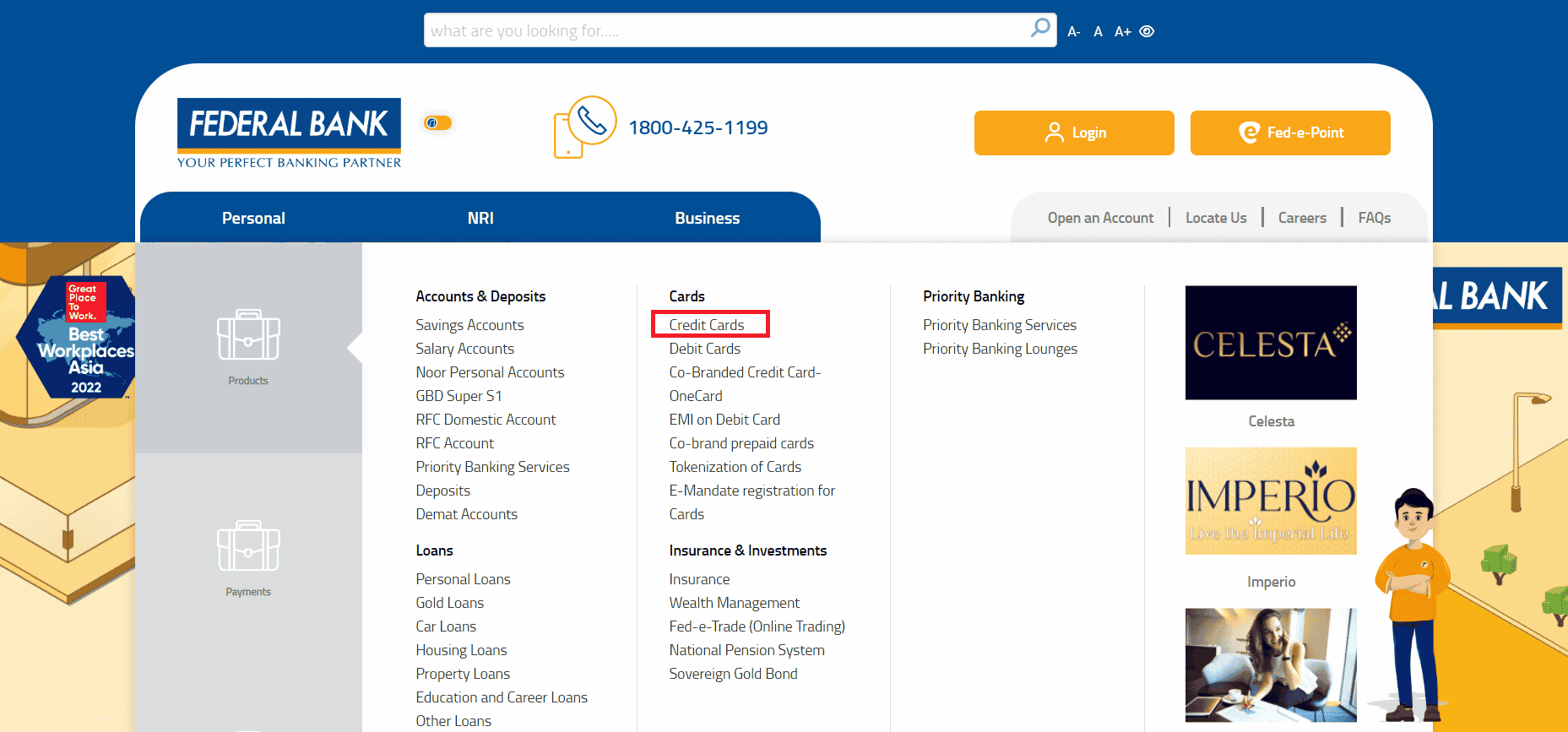The height and width of the screenshot is (732, 1568).
Task: Open the Locate Us link
Action: 1216,218
